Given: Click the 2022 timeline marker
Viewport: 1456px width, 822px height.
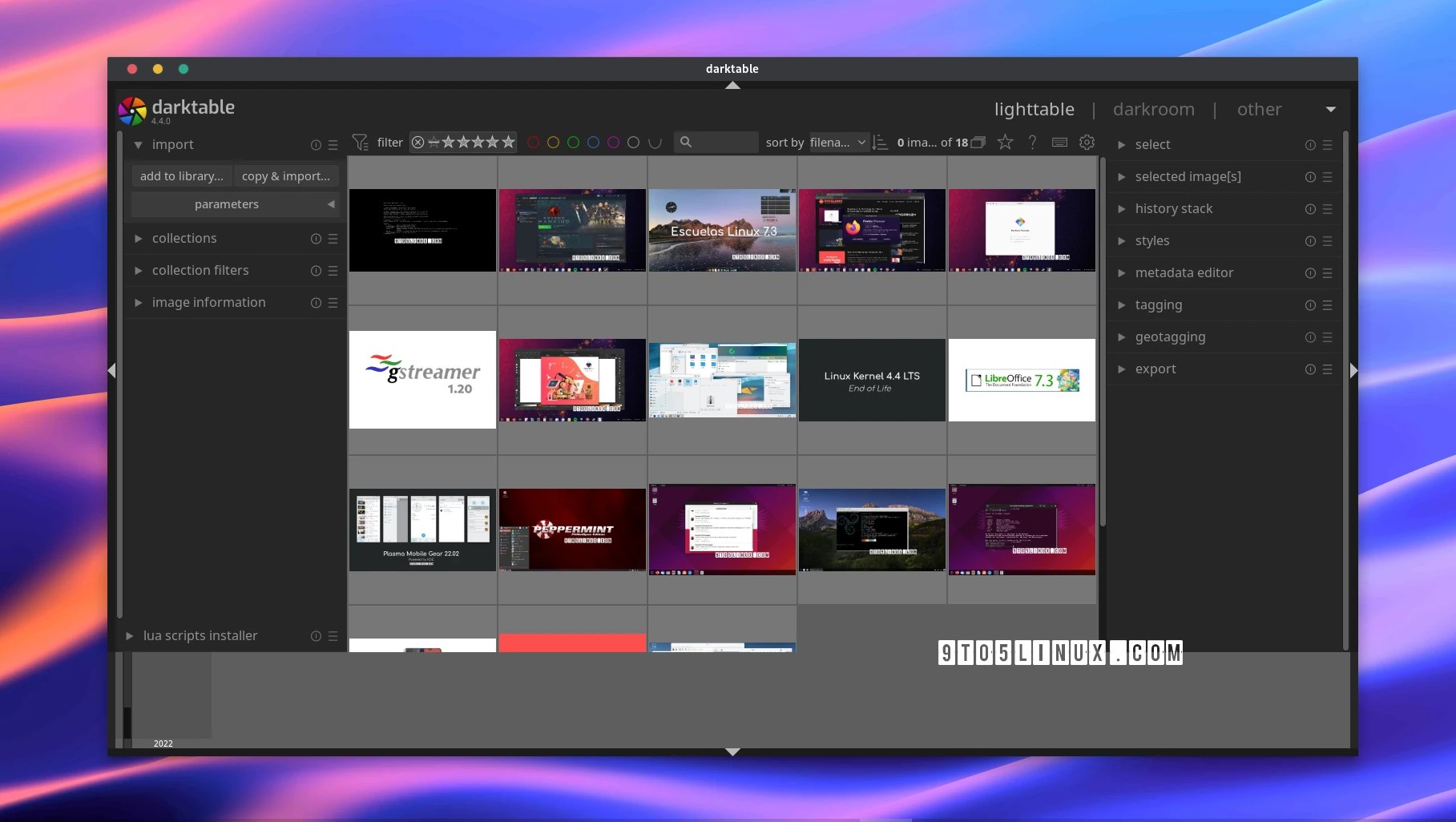Looking at the screenshot, I should (x=163, y=743).
